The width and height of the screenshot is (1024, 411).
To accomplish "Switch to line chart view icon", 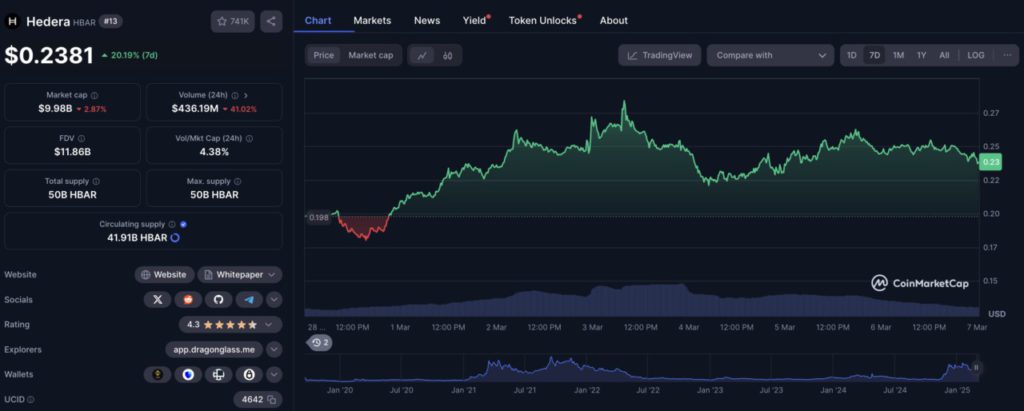I will (x=422, y=56).
